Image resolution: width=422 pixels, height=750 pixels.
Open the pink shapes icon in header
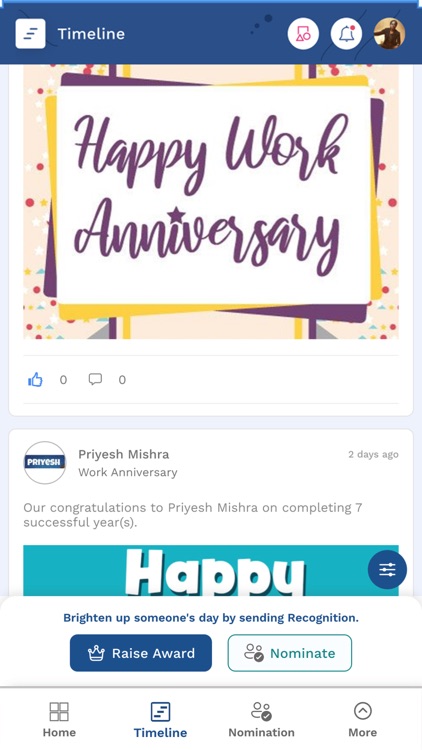click(x=303, y=33)
